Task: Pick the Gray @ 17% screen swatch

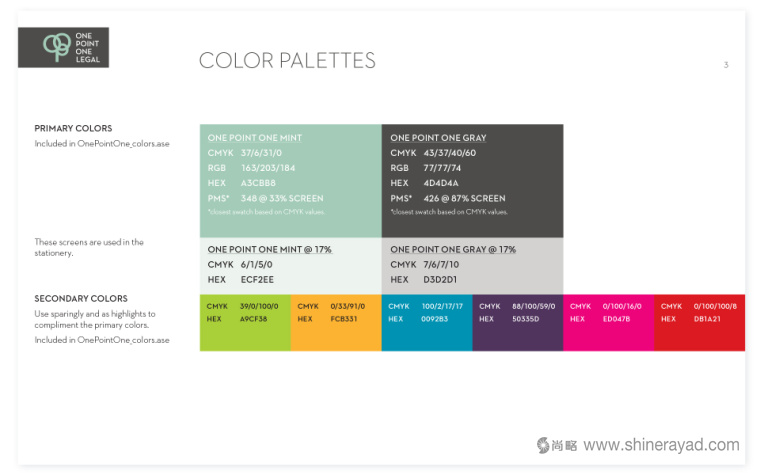Action: point(472,265)
